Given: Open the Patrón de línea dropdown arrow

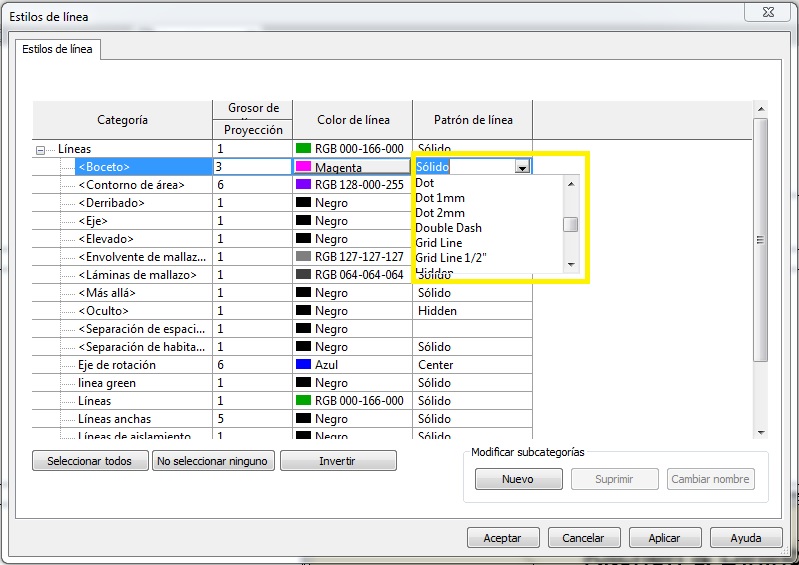Looking at the screenshot, I should (522, 167).
